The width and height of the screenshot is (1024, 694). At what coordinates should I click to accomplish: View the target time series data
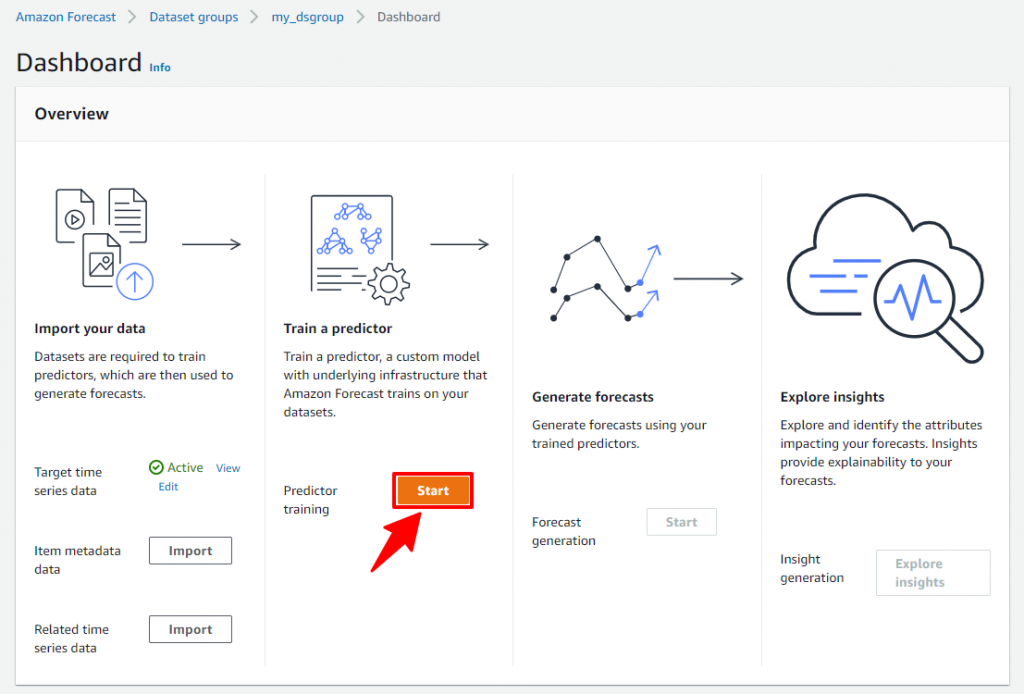click(228, 468)
